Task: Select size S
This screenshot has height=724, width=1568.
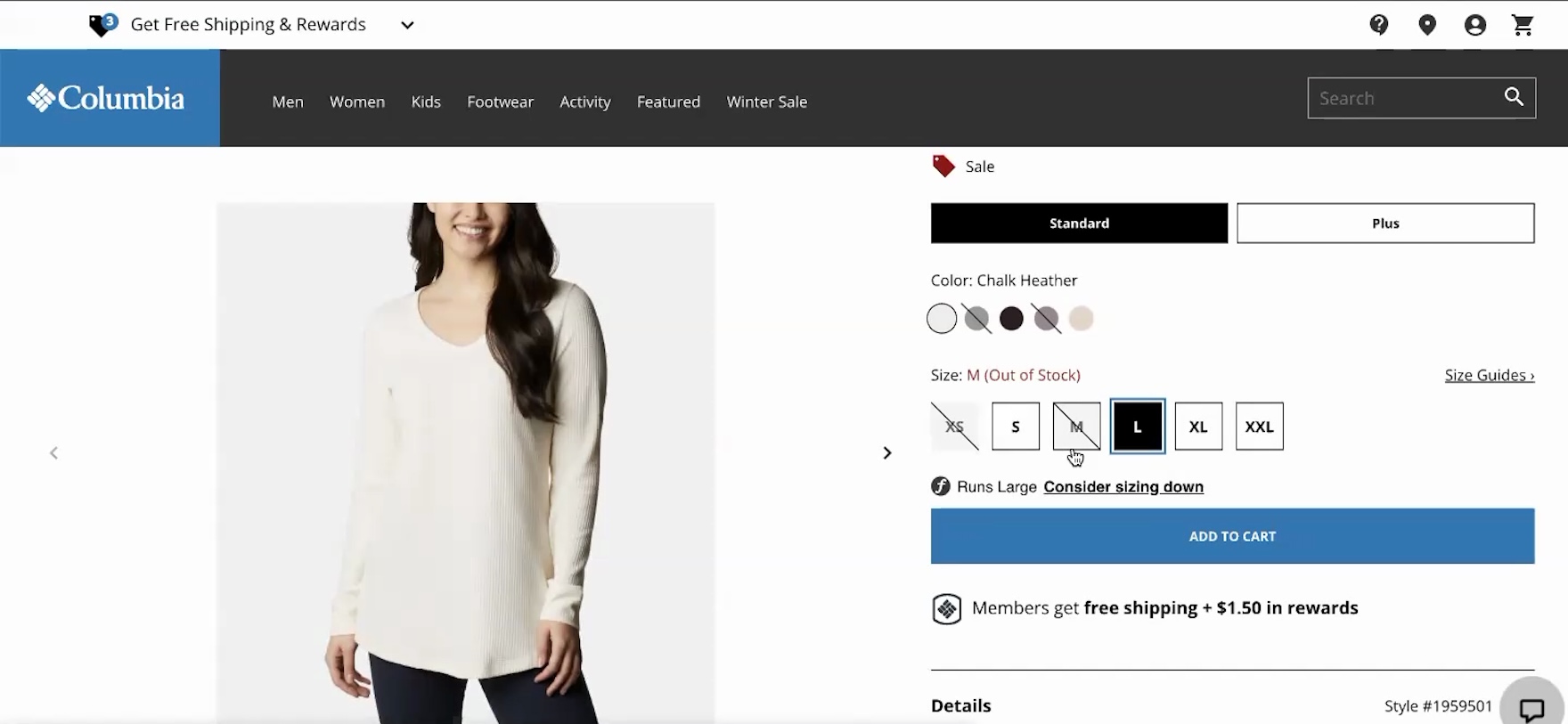Action: pyautogui.click(x=1015, y=427)
